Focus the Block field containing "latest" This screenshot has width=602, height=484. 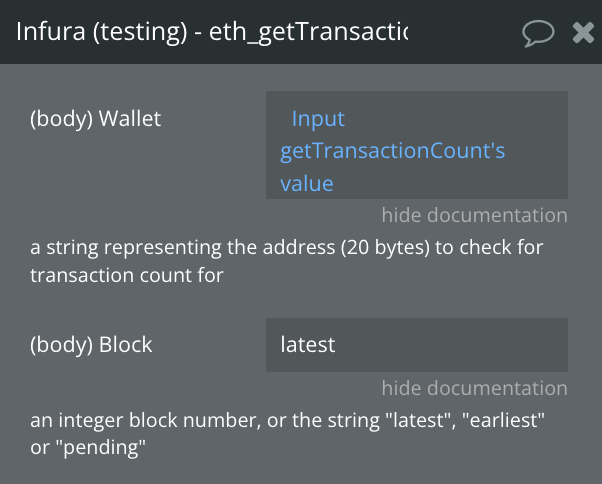tap(416, 345)
